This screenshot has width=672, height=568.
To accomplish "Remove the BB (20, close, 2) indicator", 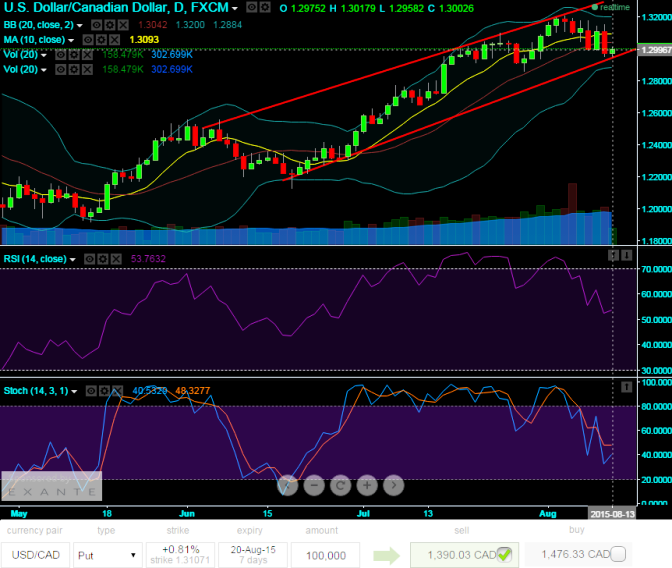I will click(123, 25).
